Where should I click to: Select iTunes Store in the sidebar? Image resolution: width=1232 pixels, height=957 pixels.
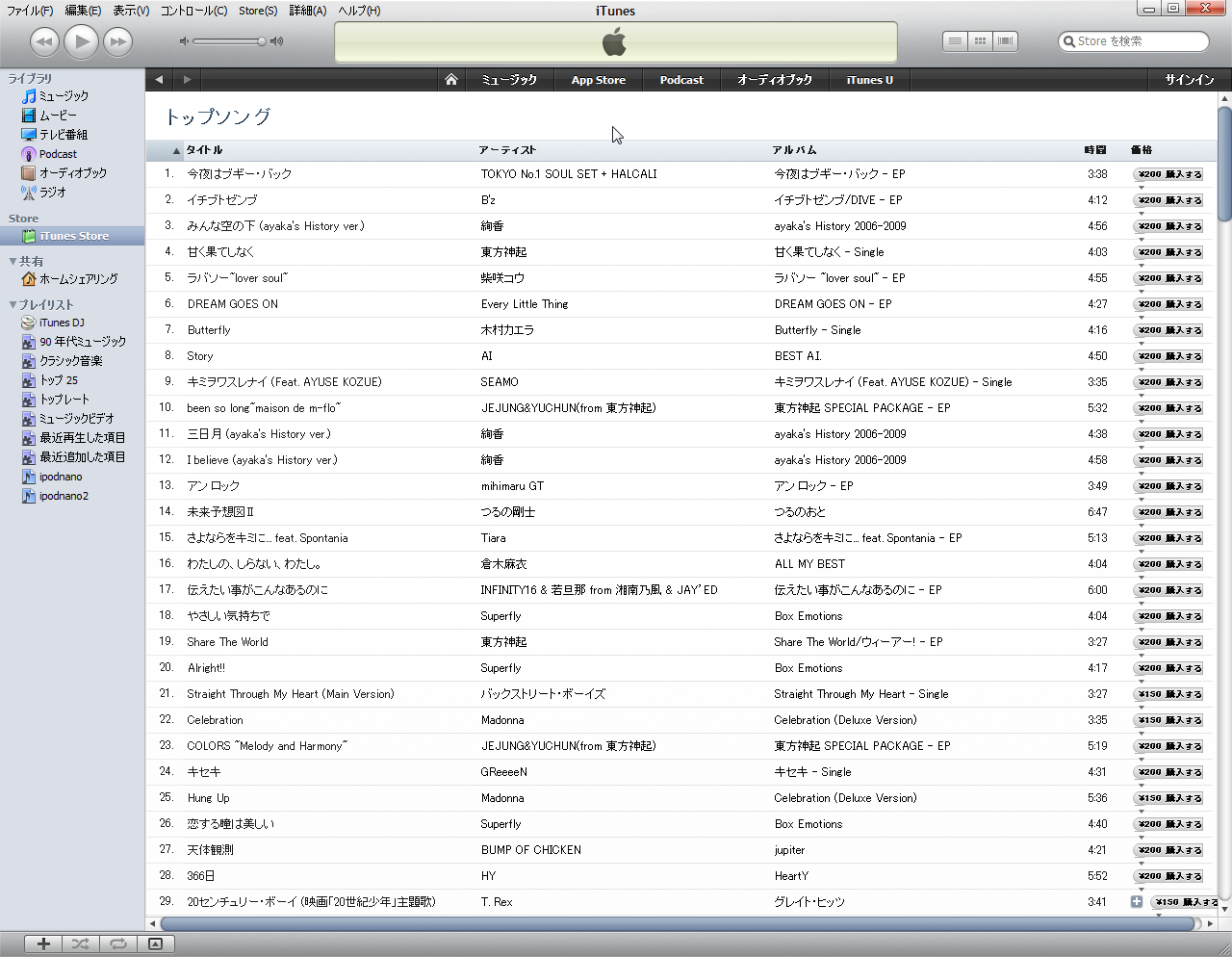(x=72, y=236)
